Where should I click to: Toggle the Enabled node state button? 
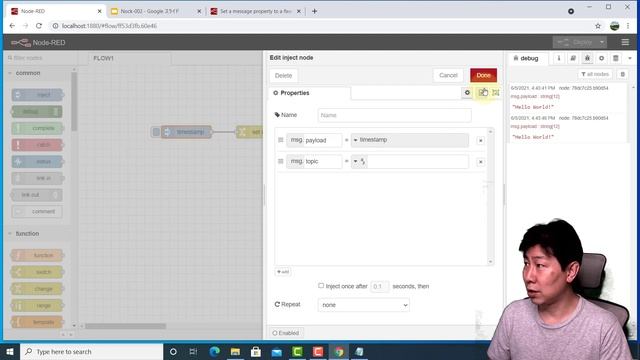pyautogui.click(x=286, y=333)
